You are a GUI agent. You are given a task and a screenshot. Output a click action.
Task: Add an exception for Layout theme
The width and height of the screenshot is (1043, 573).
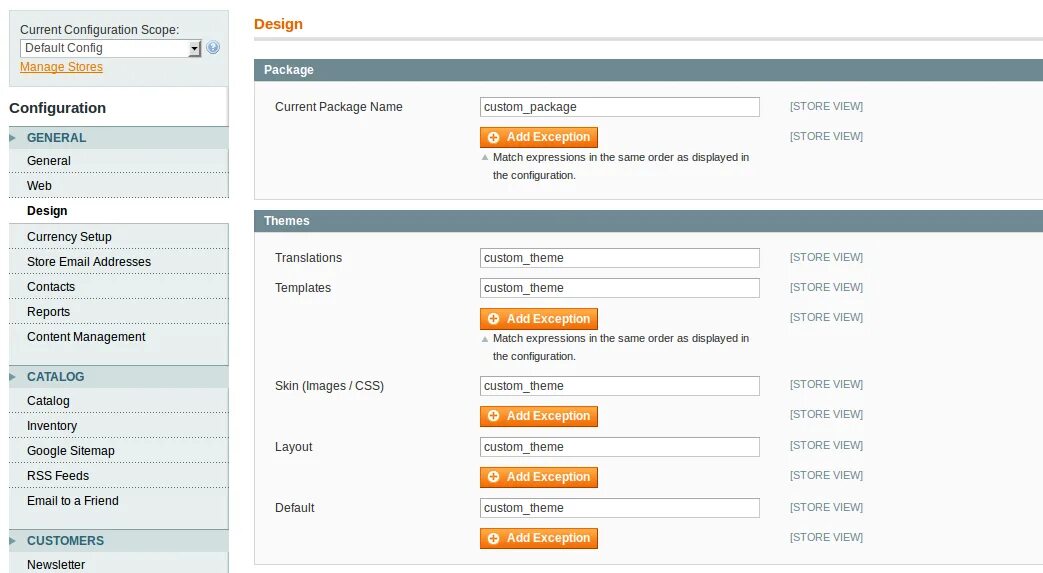(539, 477)
